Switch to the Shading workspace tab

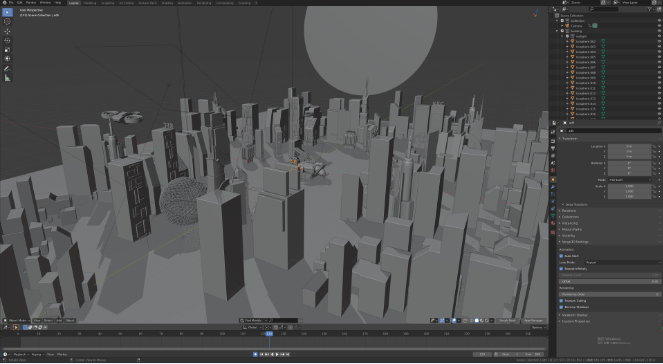(167, 3)
